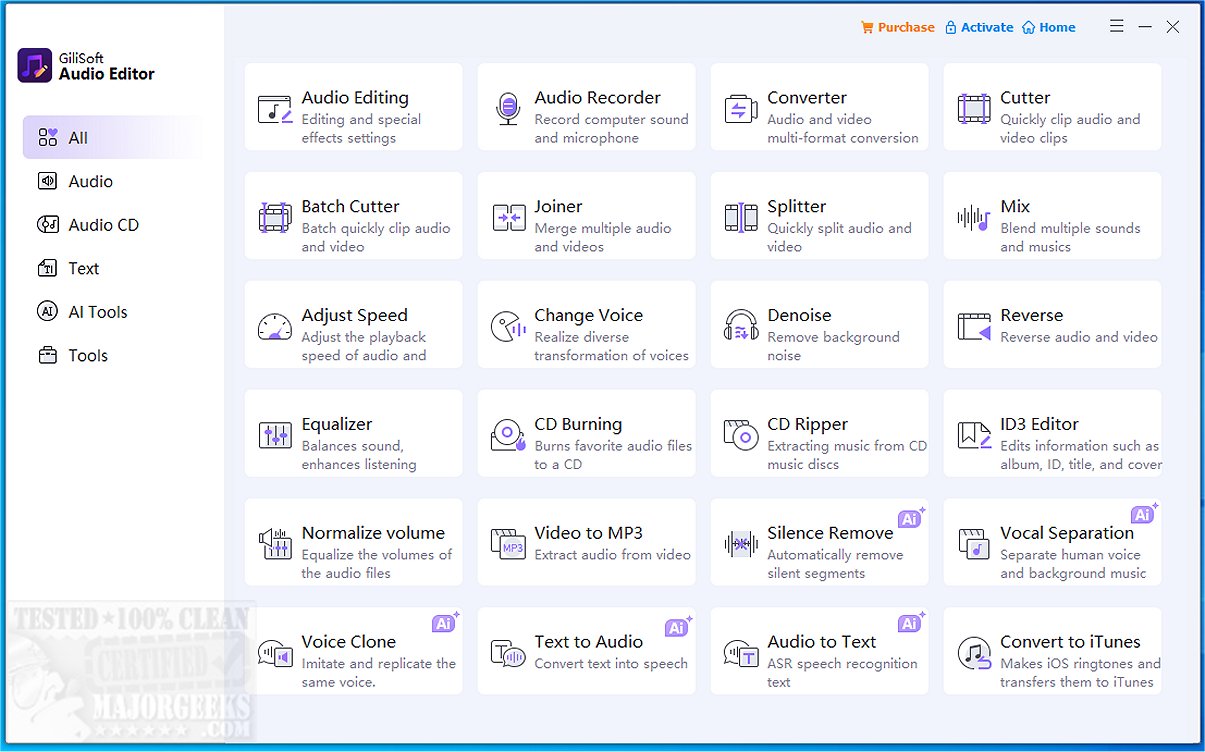Click the AI badge on Voice Clone

(x=445, y=622)
